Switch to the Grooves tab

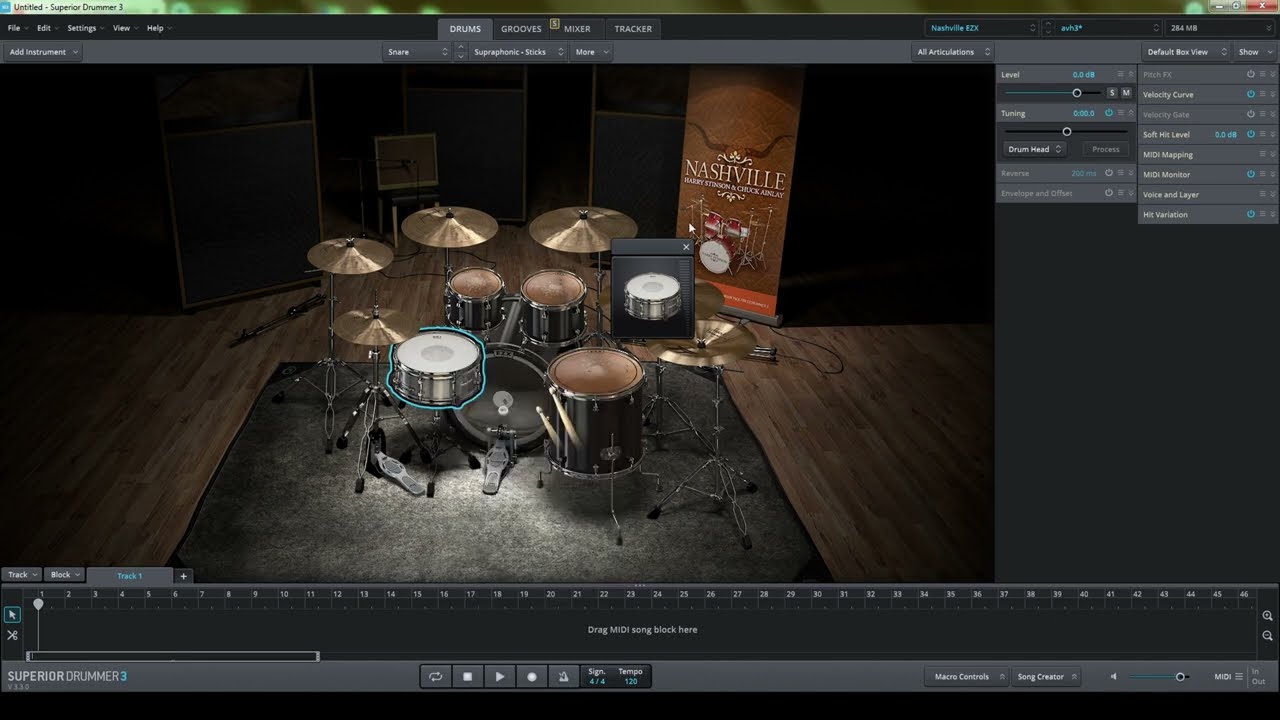coord(521,29)
